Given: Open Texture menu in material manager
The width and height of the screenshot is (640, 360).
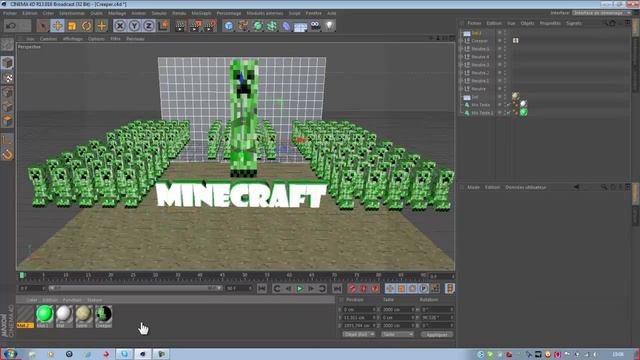Looking at the screenshot, I should [94, 300].
